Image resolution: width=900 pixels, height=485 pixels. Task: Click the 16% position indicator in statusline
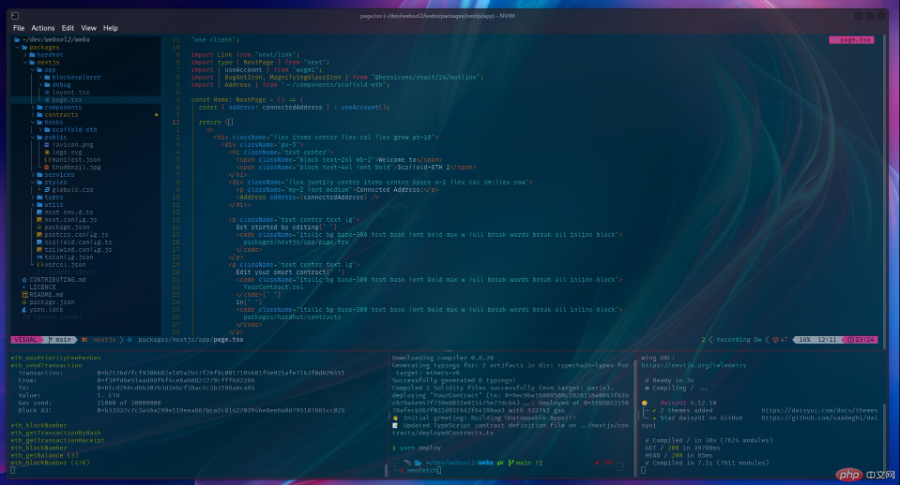tap(805, 339)
